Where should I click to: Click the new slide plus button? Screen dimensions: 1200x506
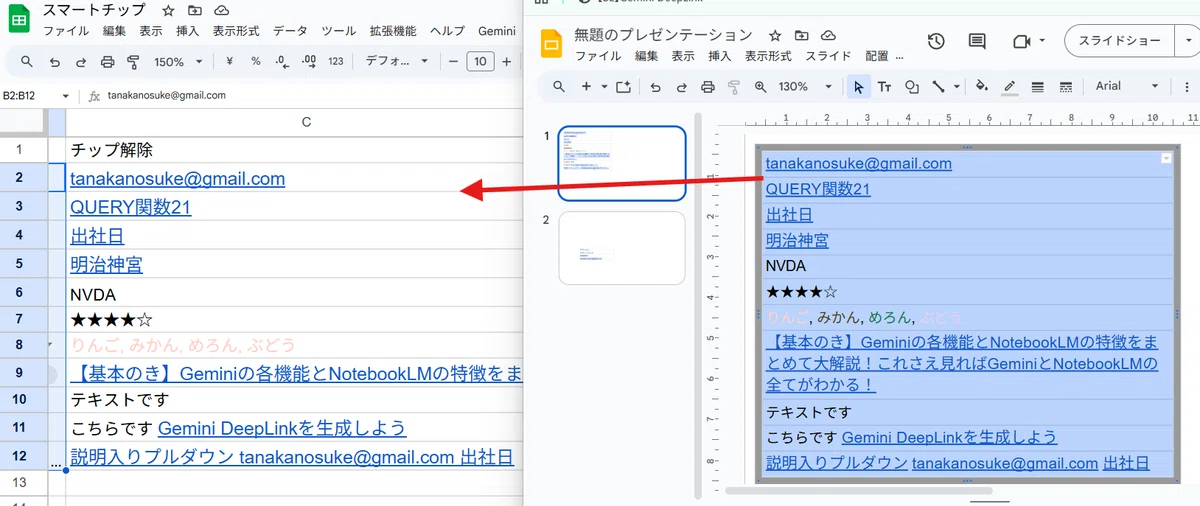click(587, 87)
